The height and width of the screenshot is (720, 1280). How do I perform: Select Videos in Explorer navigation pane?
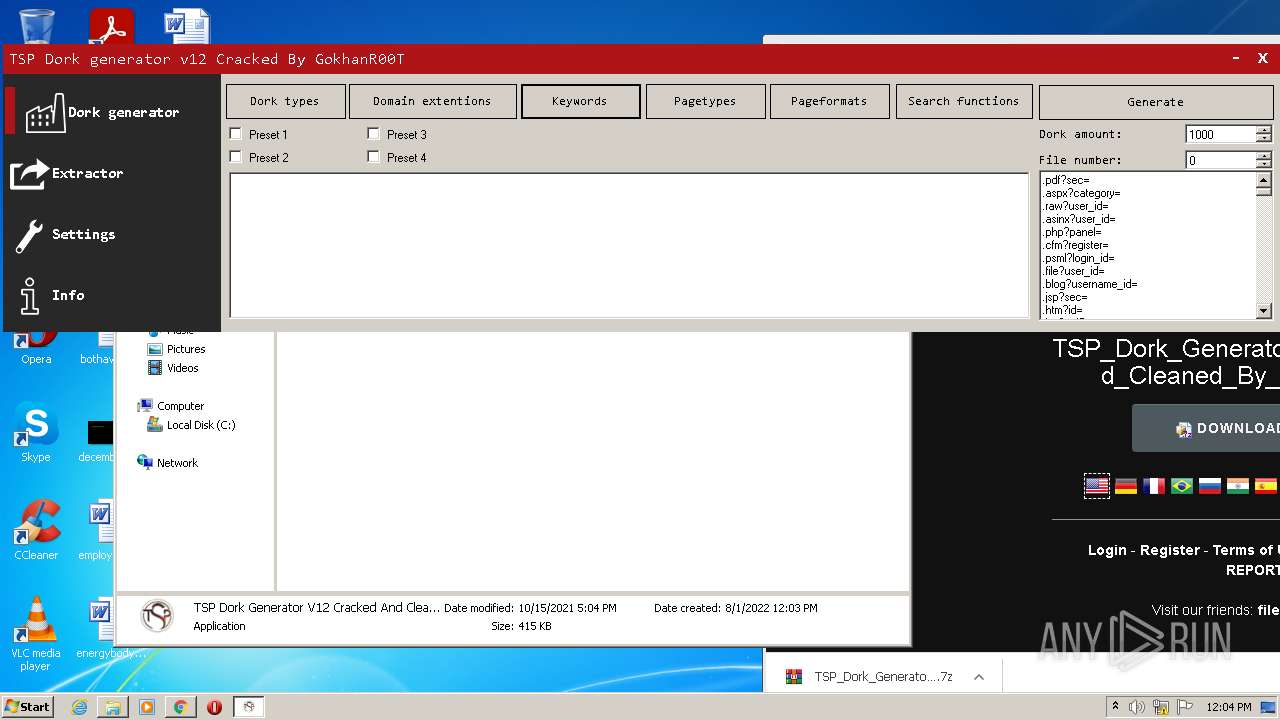tap(173, 368)
